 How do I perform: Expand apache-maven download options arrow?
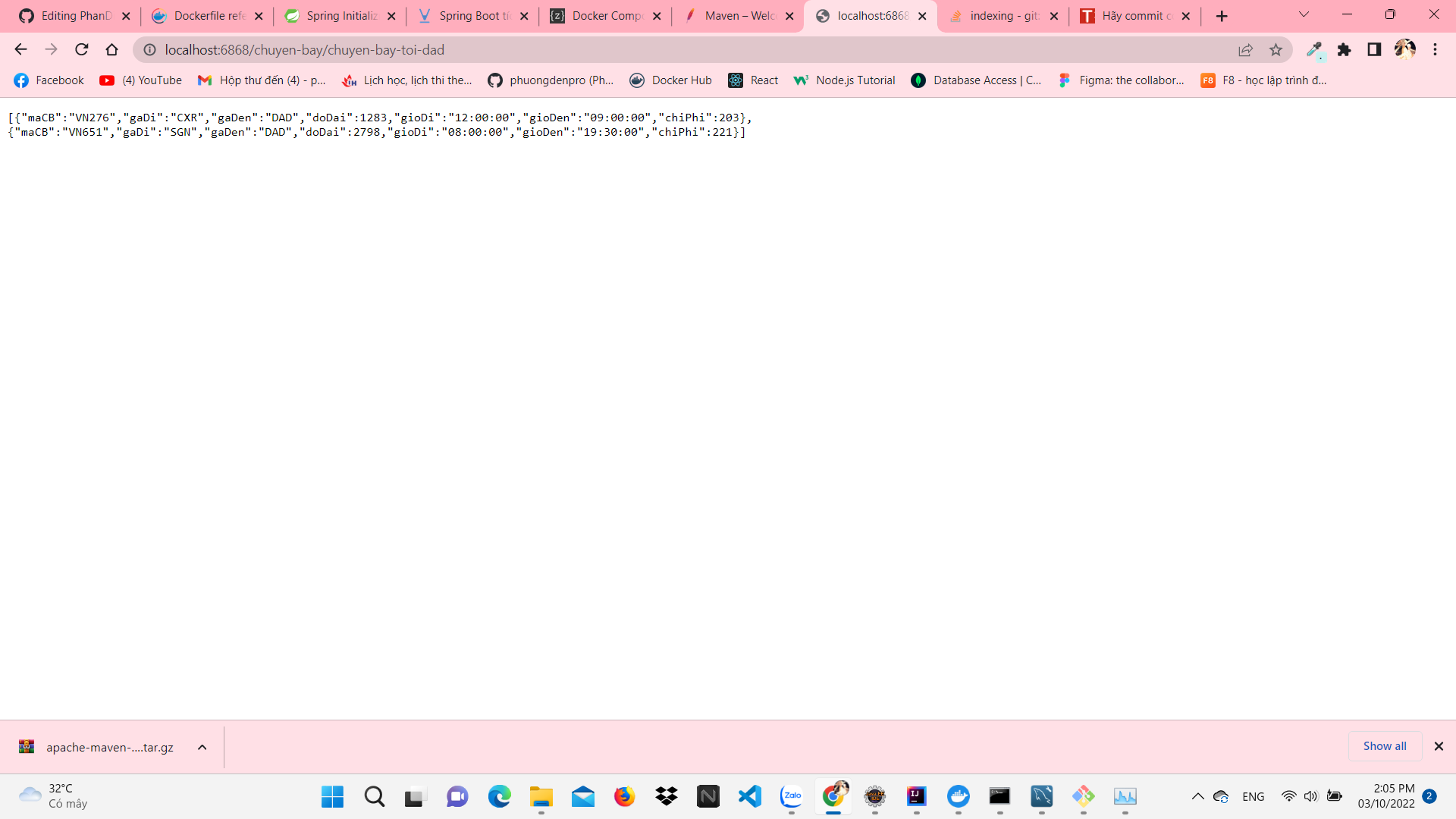(x=202, y=747)
